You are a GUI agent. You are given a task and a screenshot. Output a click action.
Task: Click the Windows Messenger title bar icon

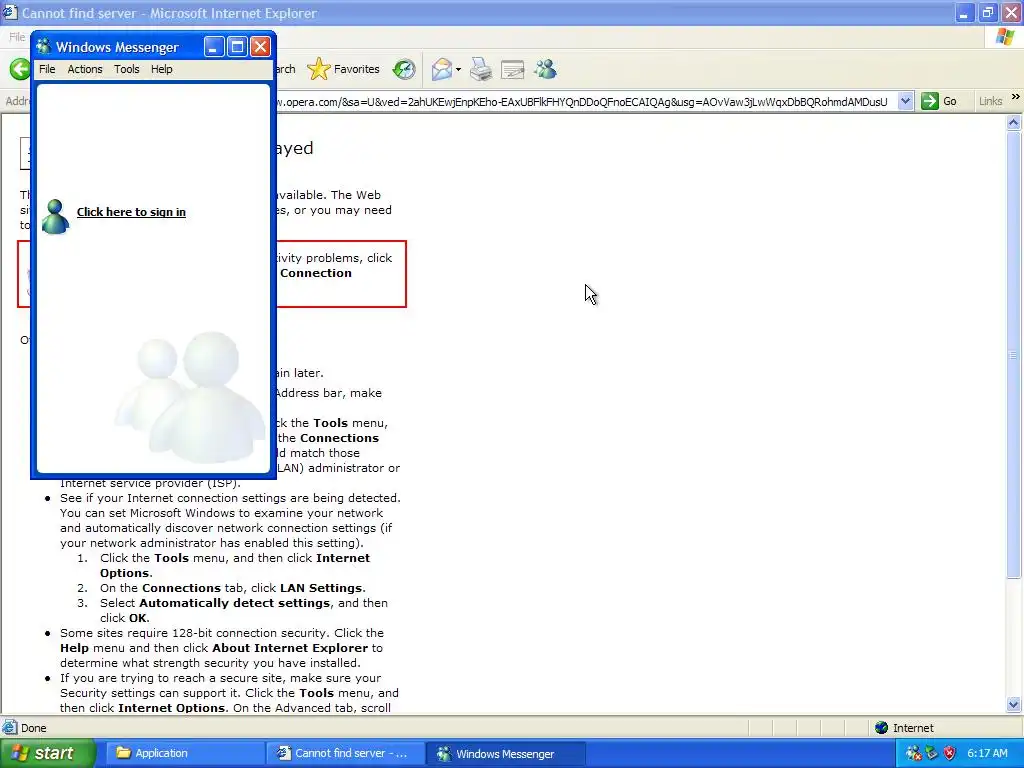[x=44, y=47]
